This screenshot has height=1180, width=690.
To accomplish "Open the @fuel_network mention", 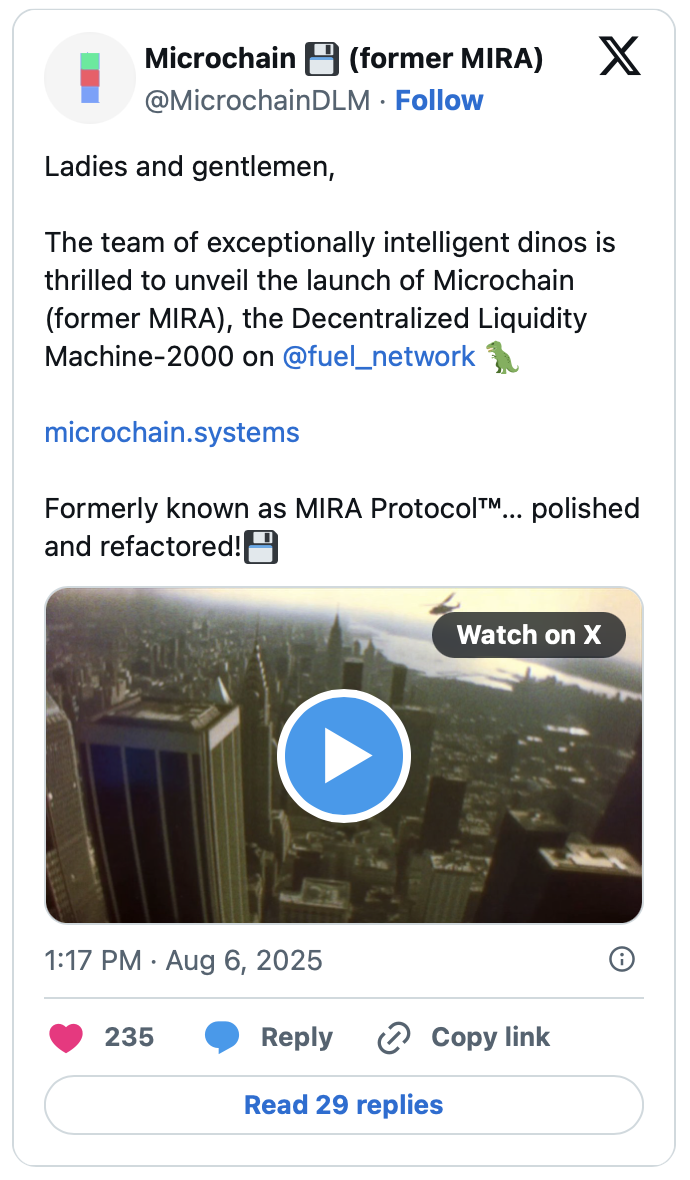I will tap(379, 357).
